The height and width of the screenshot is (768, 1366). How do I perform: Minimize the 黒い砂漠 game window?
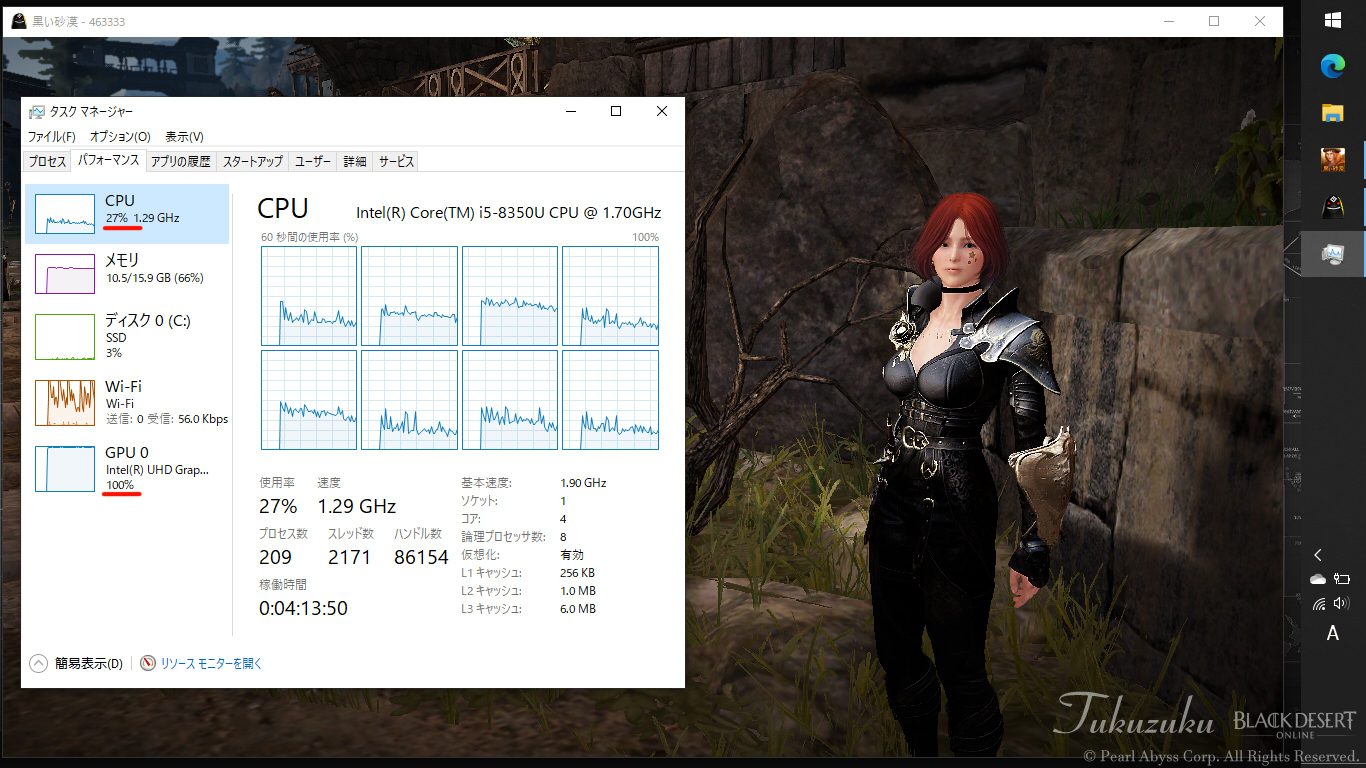tap(1168, 21)
